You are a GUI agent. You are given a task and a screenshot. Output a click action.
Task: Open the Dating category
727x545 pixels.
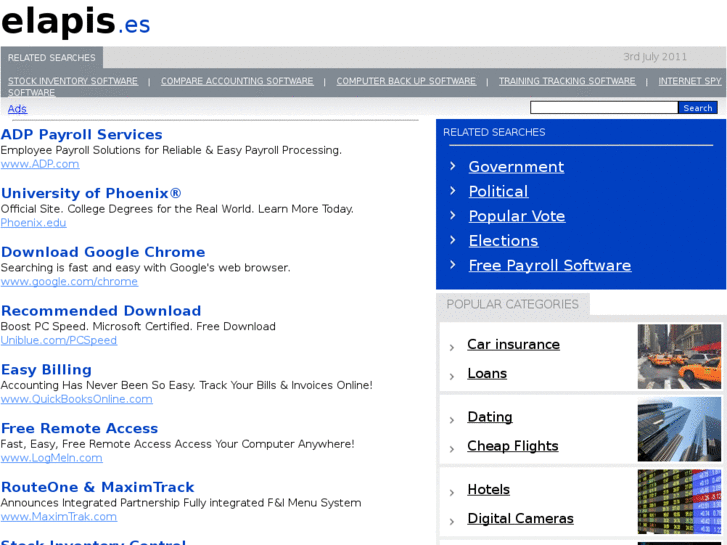tap(490, 417)
